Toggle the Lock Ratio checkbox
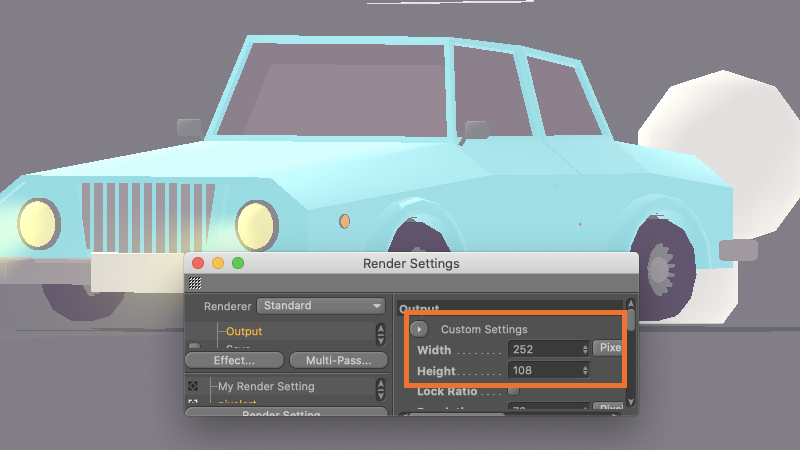Viewport: 800px width, 450px height. (x=514, y=391)
